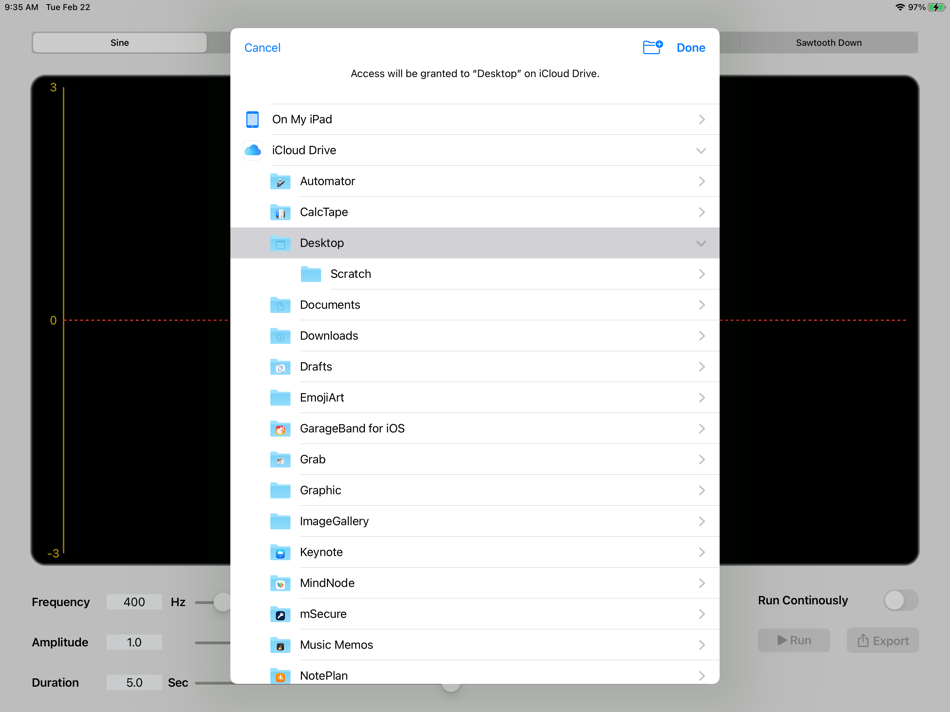Open the Scratch folder icon
The width and height of the screenshot is (950, 712).
coord(311,274)
